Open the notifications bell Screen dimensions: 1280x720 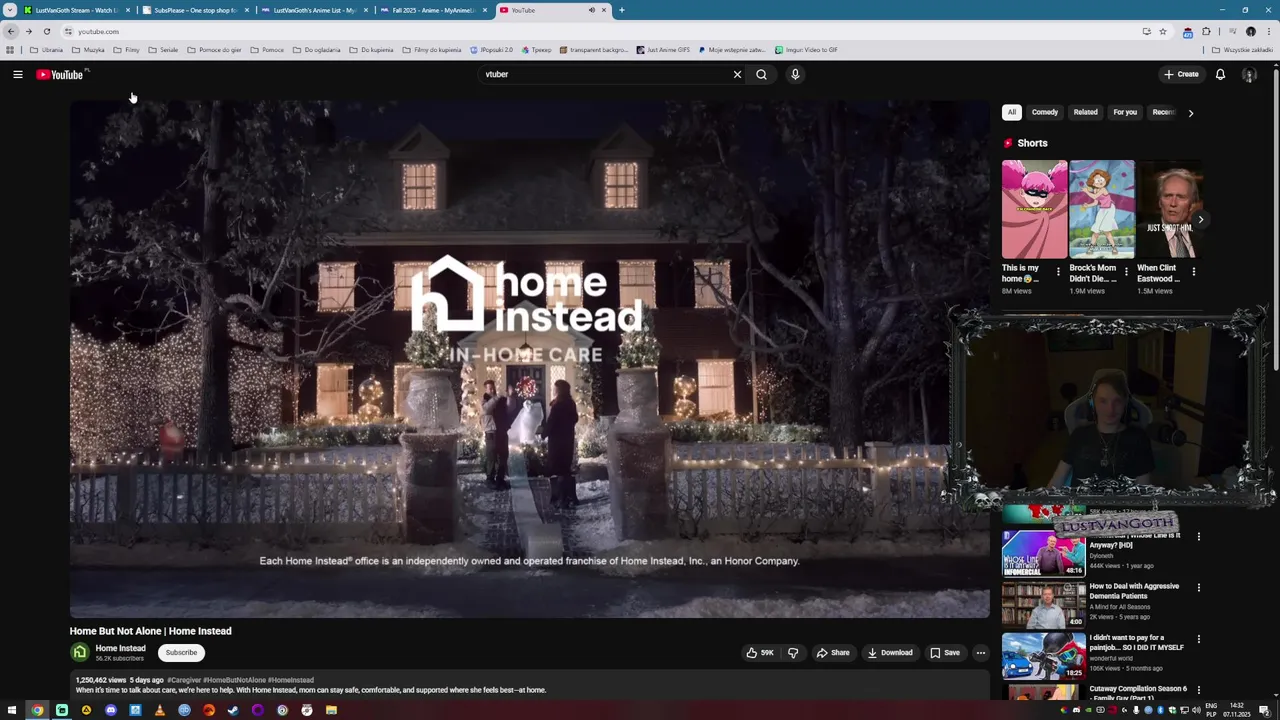tap(1220, 74)
